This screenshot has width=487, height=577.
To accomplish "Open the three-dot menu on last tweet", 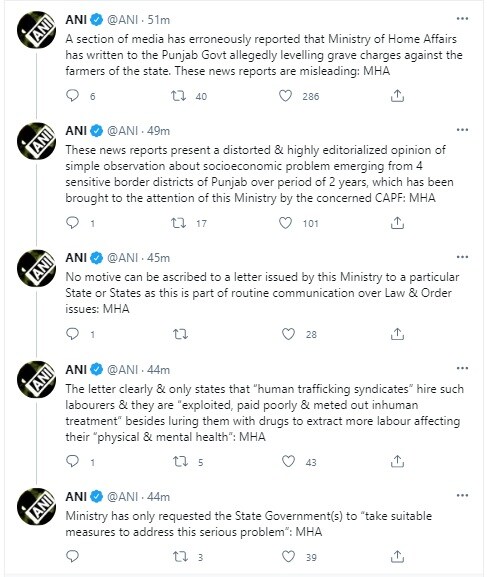I will (x=462, y=495).
